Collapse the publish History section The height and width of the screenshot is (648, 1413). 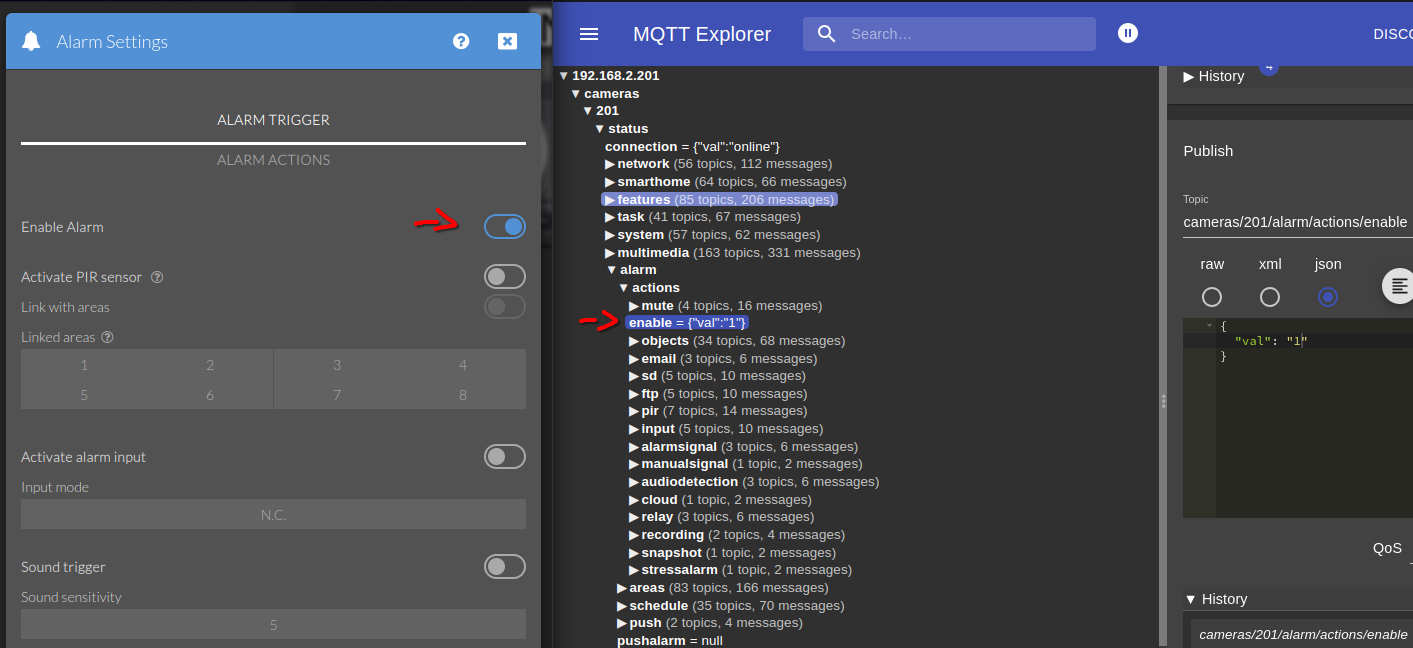point(1215,599)
